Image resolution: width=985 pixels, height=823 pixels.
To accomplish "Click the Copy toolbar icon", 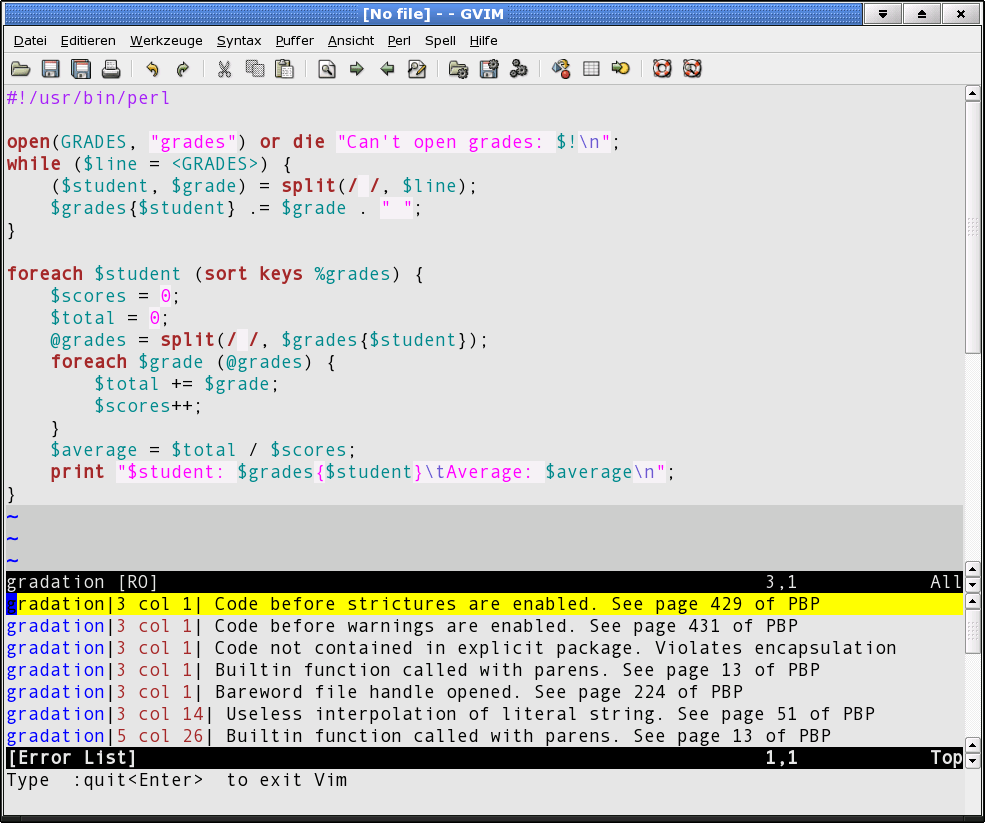I will point(254,69).
